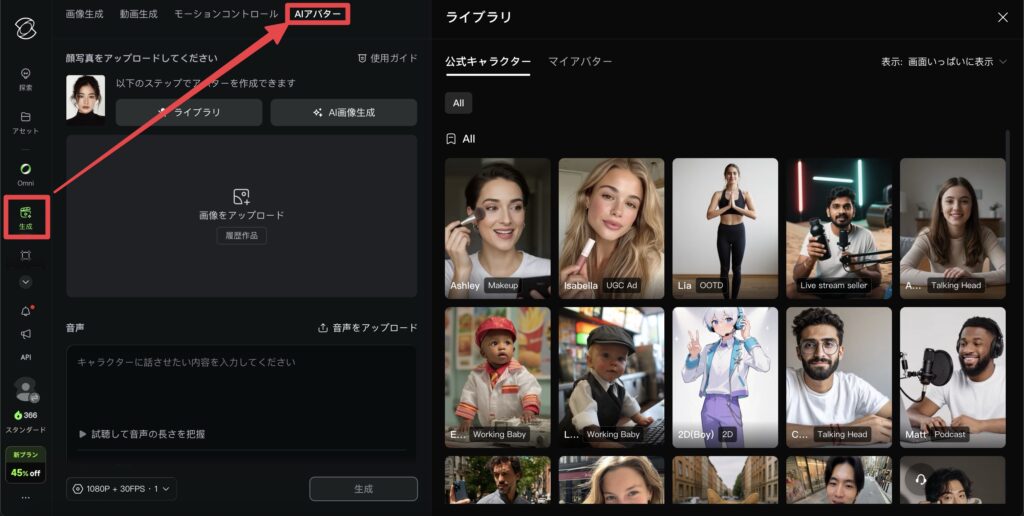Screen dimensions: 1024x516
Task: Click the AI画像生成 button
Action: pos(343,113)
